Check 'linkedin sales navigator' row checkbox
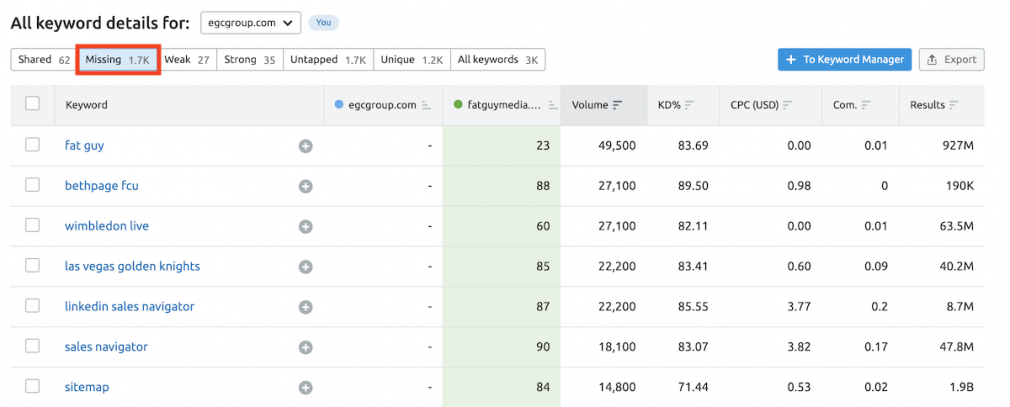 point(32,306)
